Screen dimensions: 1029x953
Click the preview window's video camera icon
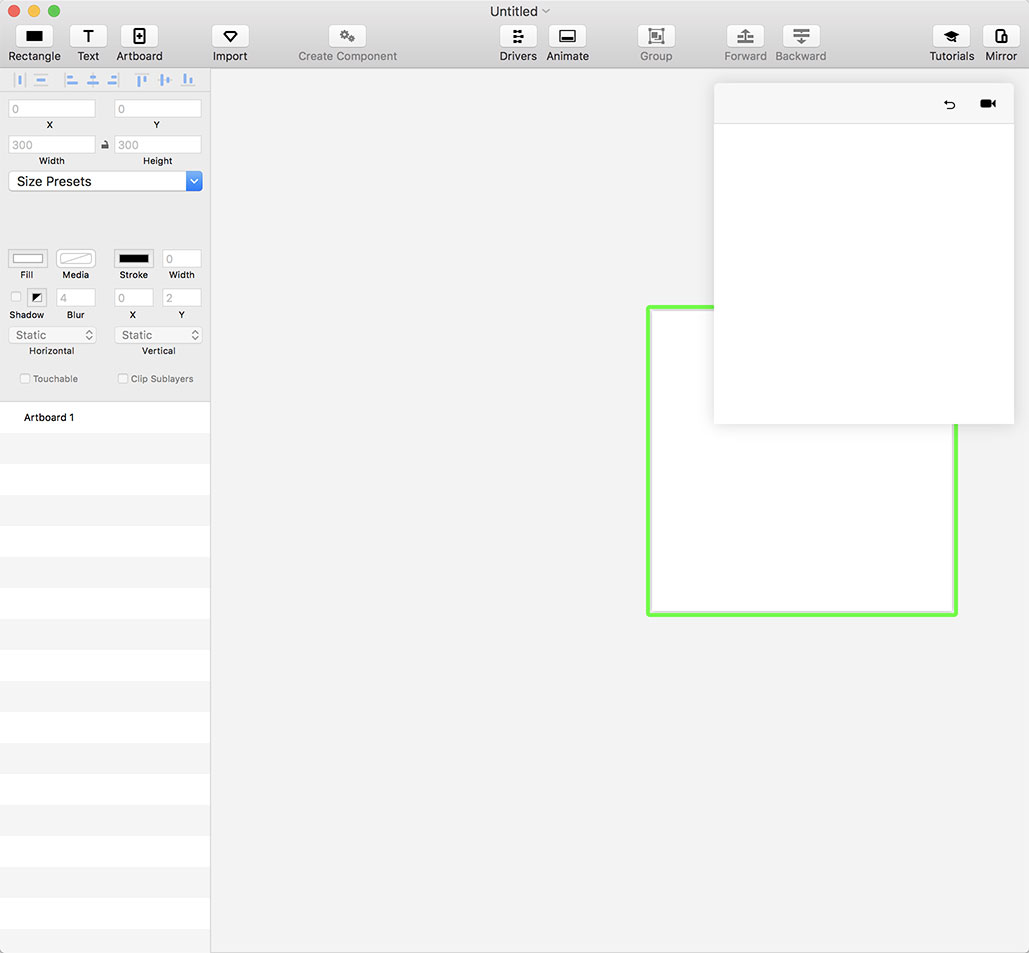pos(988,104)
